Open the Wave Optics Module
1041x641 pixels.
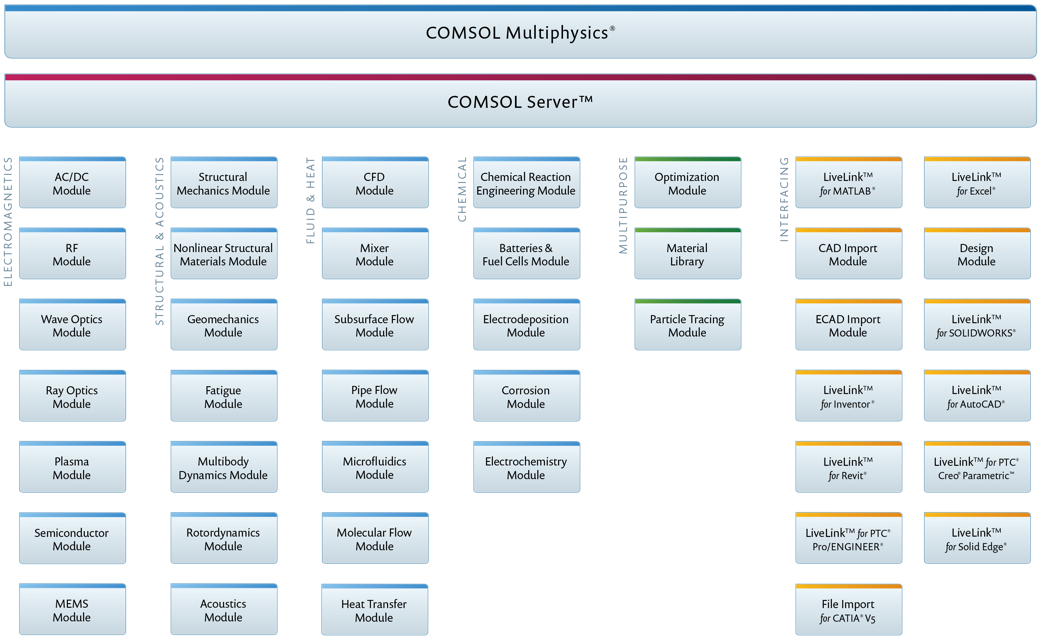point(72,324)
